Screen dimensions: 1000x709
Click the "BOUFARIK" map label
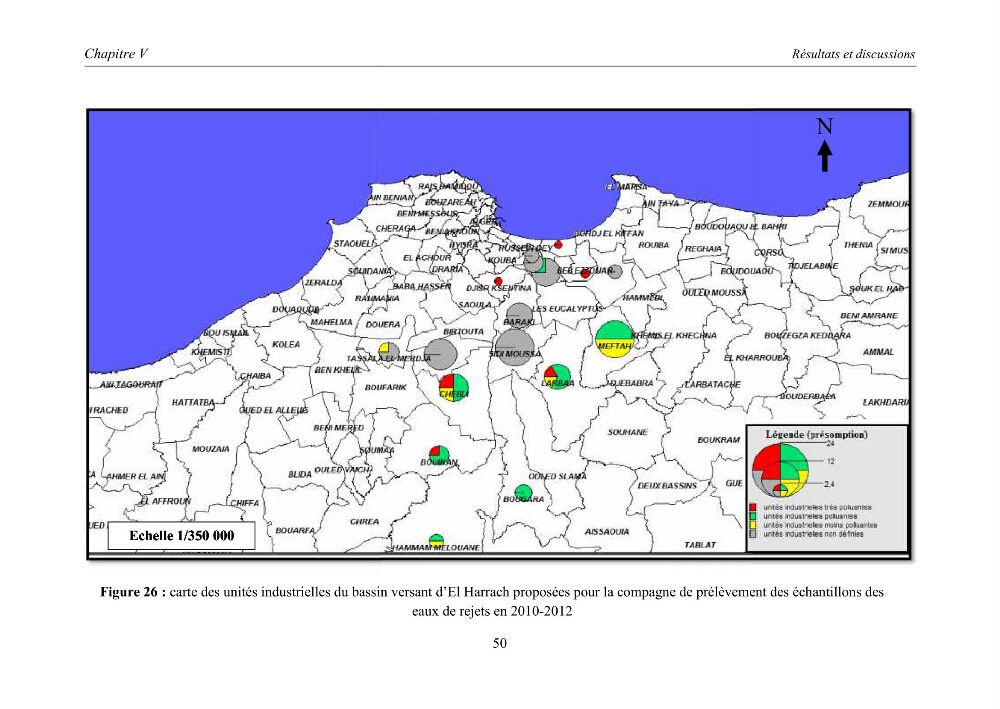click(x=386, y=387)
